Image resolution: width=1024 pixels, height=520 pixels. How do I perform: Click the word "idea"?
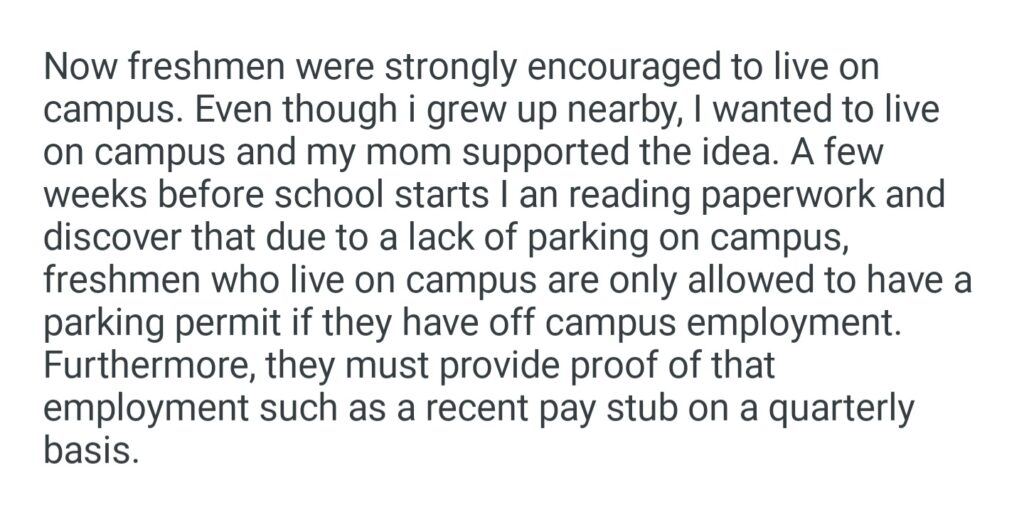707,152
